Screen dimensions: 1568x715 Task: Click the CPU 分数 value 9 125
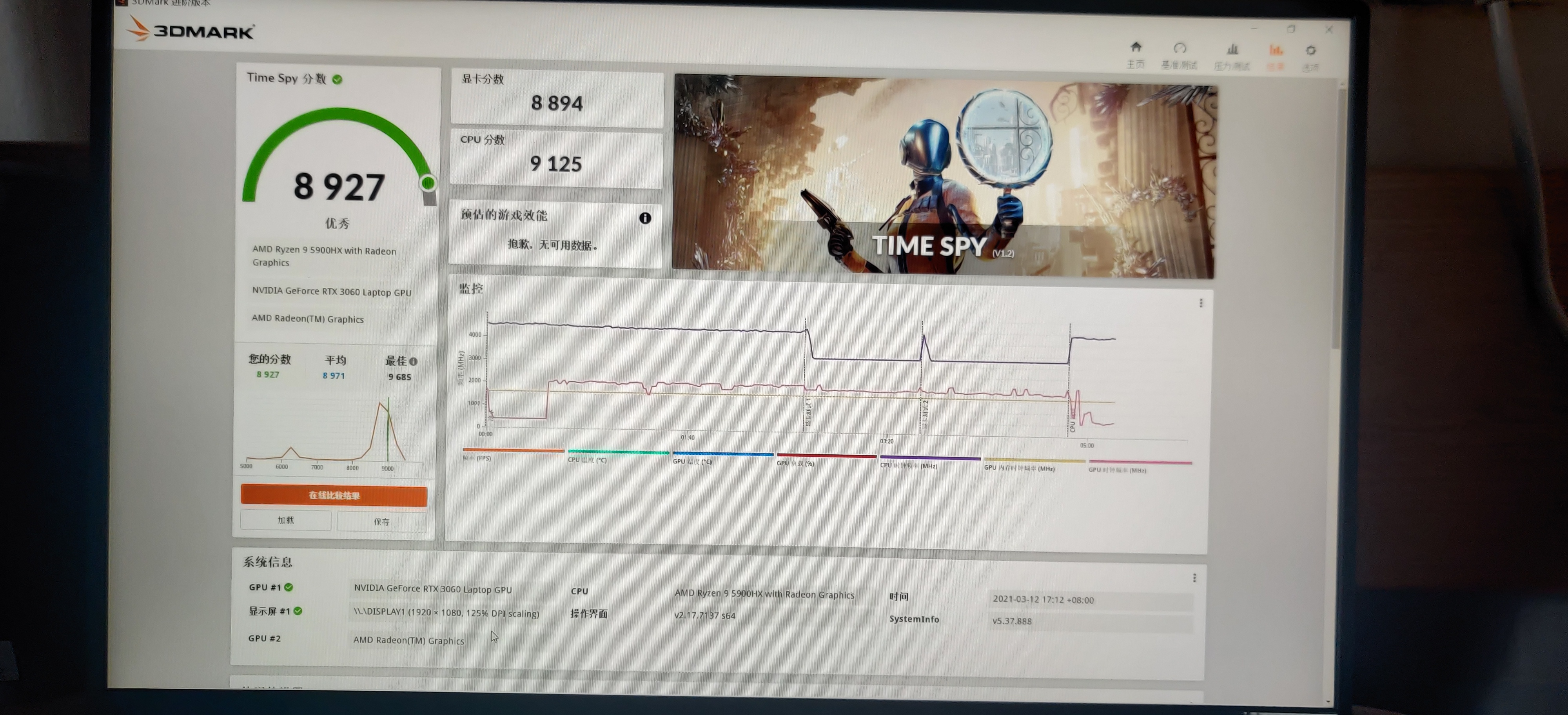(556, 164)
